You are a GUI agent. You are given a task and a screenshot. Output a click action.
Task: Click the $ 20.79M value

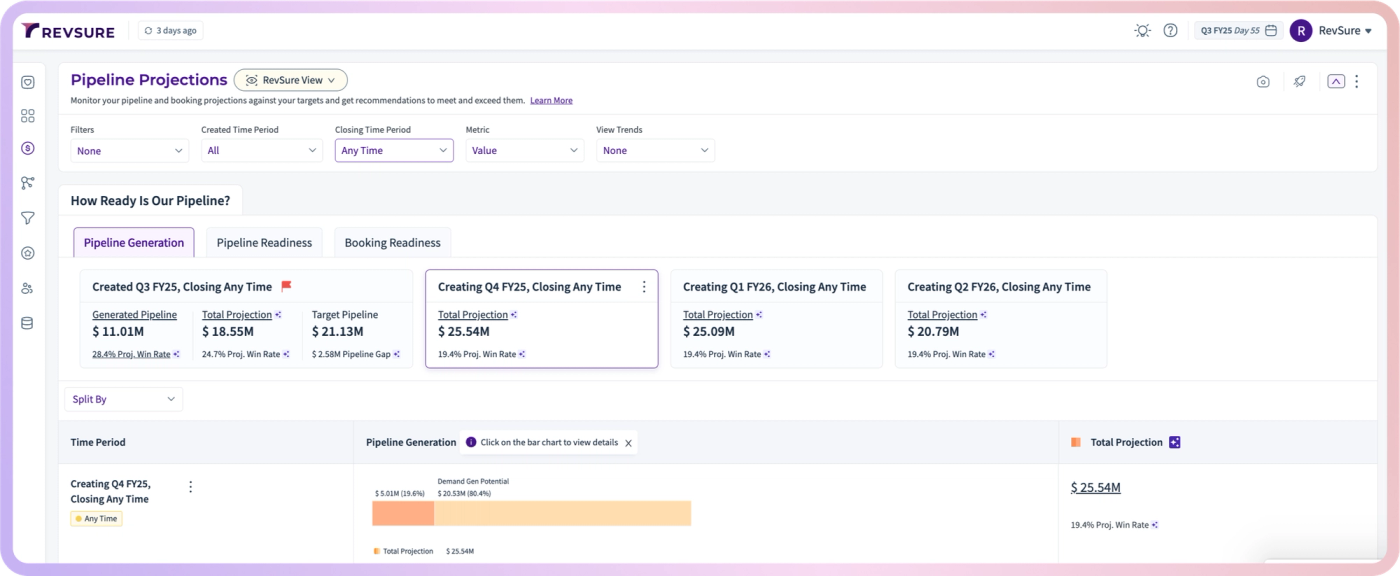click(x=933, y=331)
